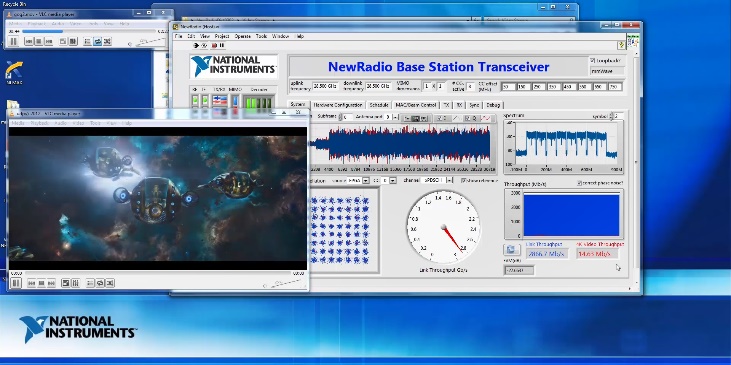The height and width of the screenshot is (365, 731).
Task: Open playlist in the top VLC player
Action: pyautogui.click(x=87, y=41)
